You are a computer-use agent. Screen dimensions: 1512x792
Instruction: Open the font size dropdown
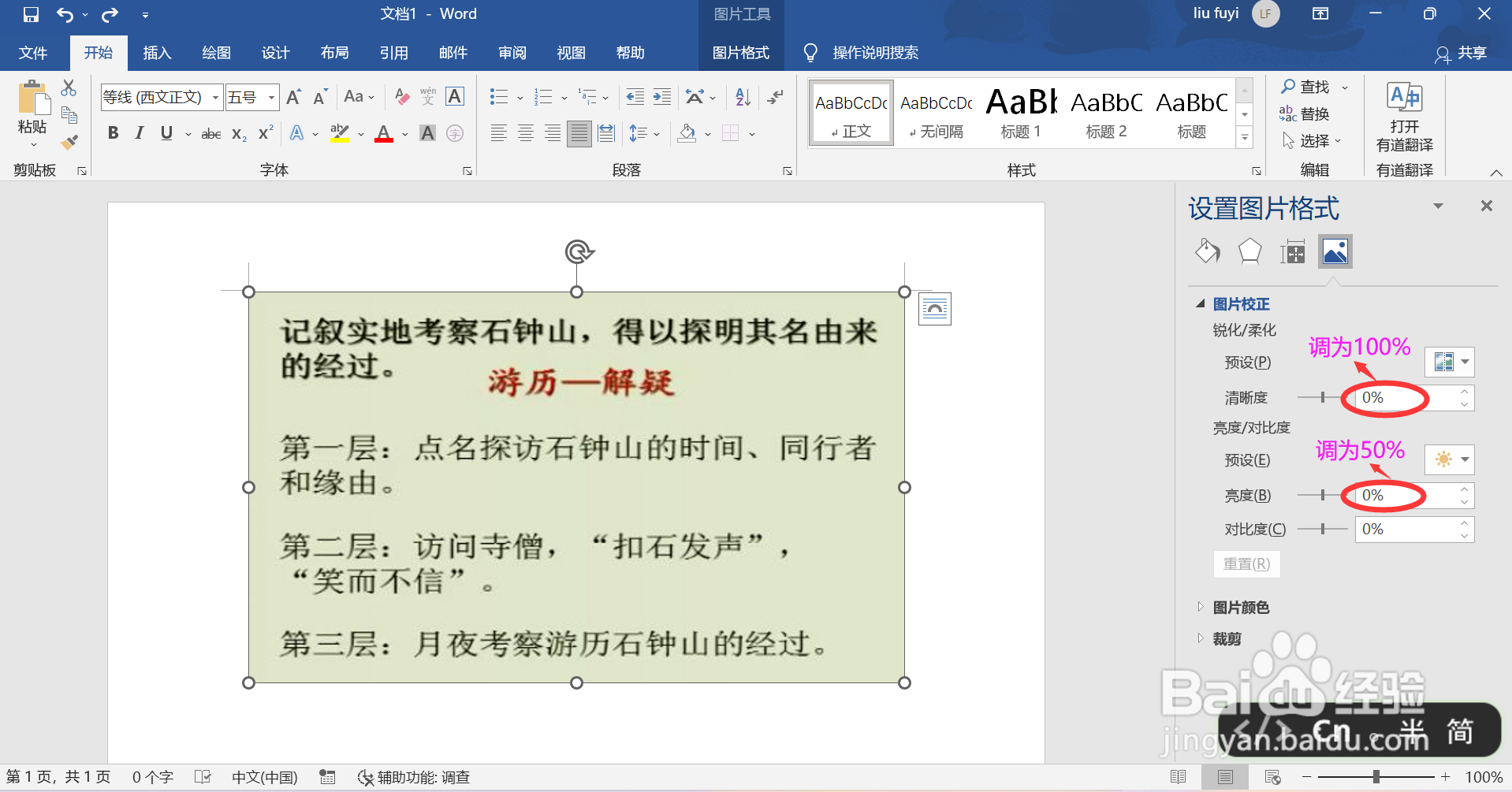[x=270, y=96]
